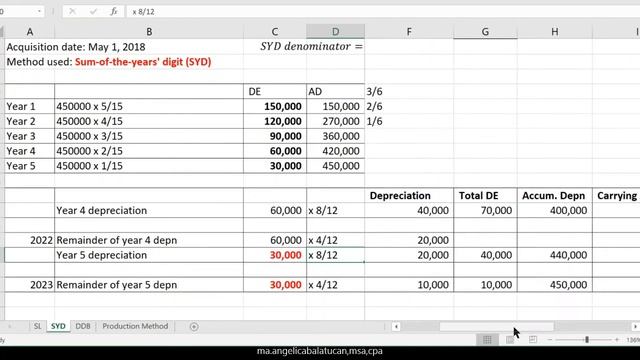Select column B header
Viewport: 640px width, 360px height.
point(149,31)
